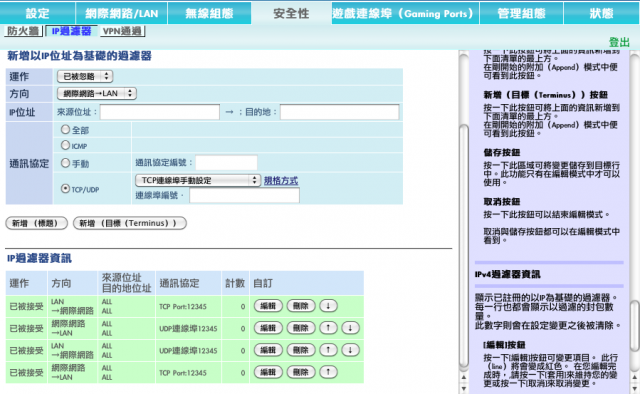
Task: Delete first LAN→網際網路 TCP Port row
Action: [301, 306]
